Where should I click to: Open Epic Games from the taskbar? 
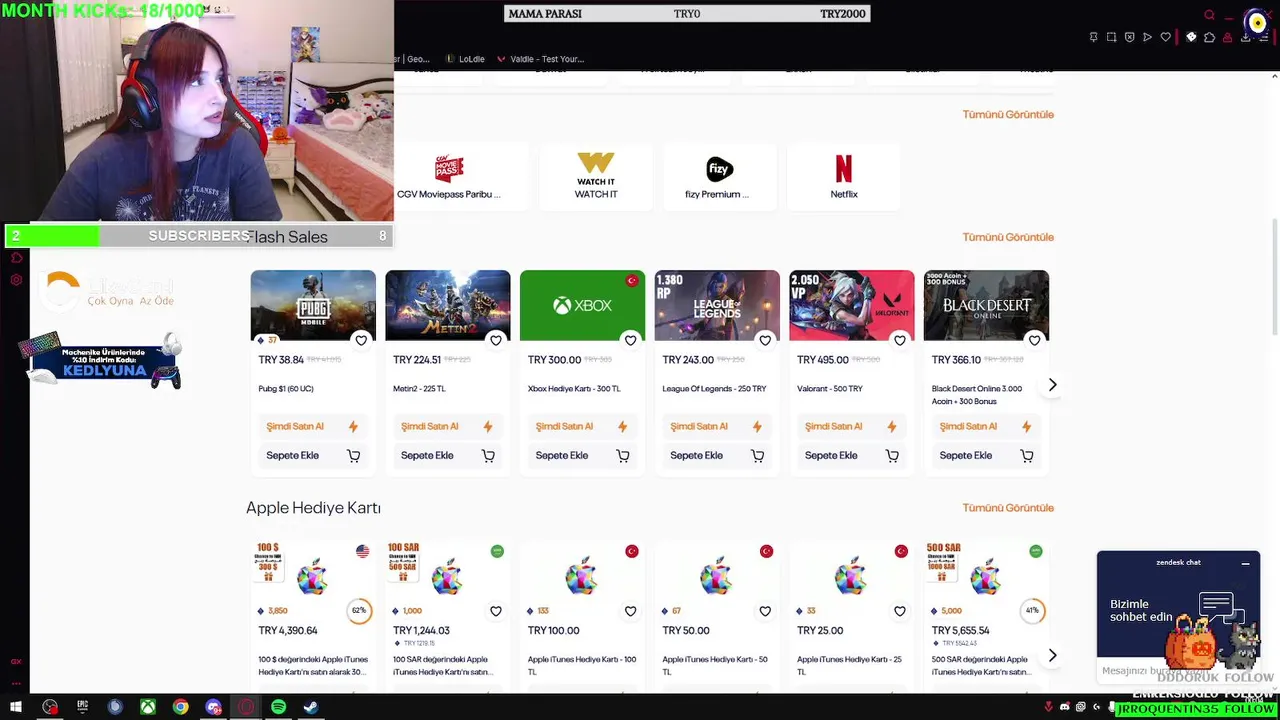[82, 707]
